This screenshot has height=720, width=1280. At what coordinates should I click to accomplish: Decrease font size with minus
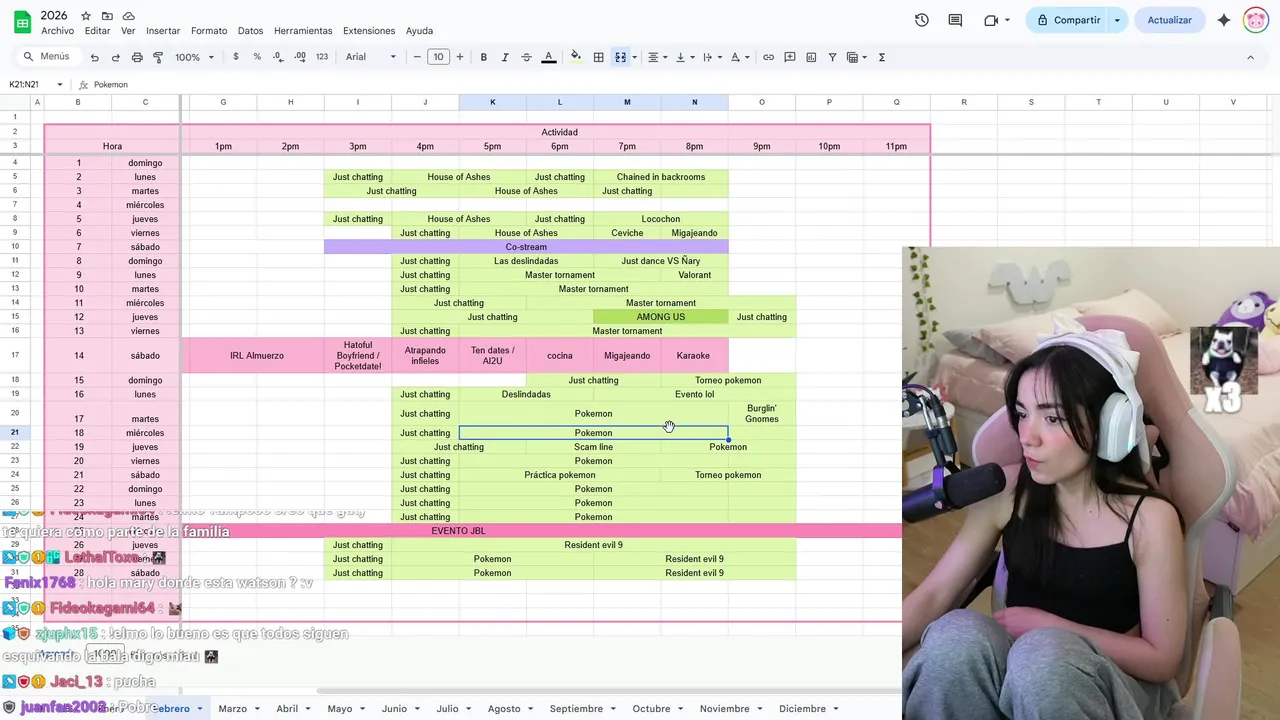(417, 57)
